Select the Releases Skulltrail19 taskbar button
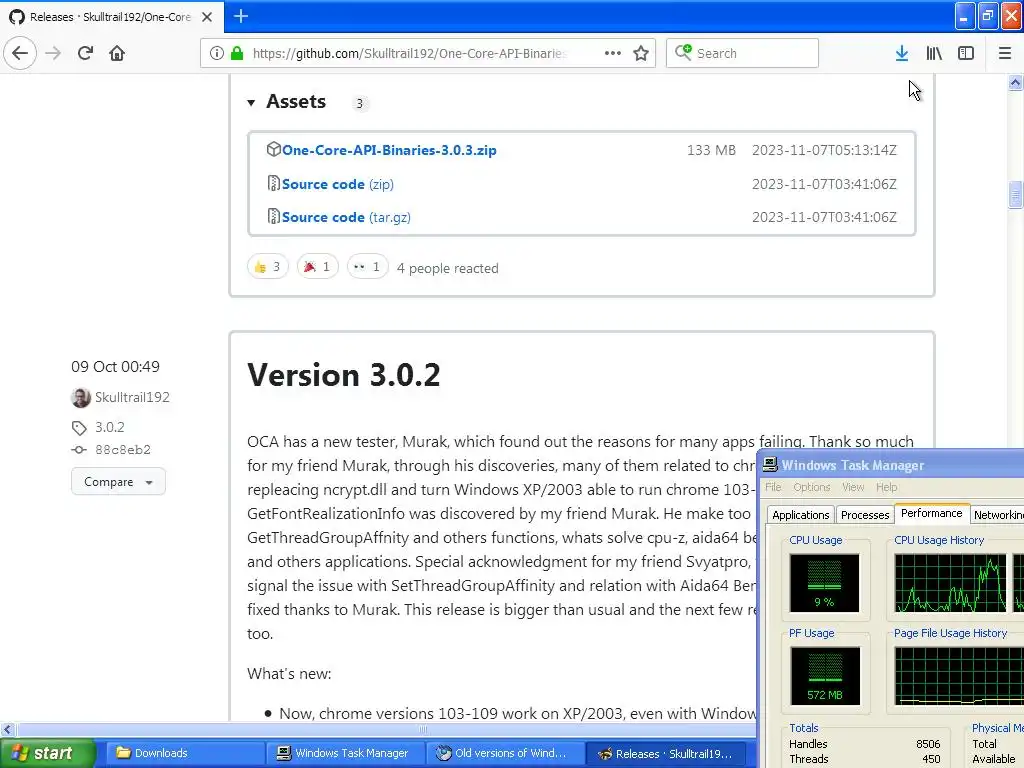Viewport: 1024px width, 768px height. [666, 753]
